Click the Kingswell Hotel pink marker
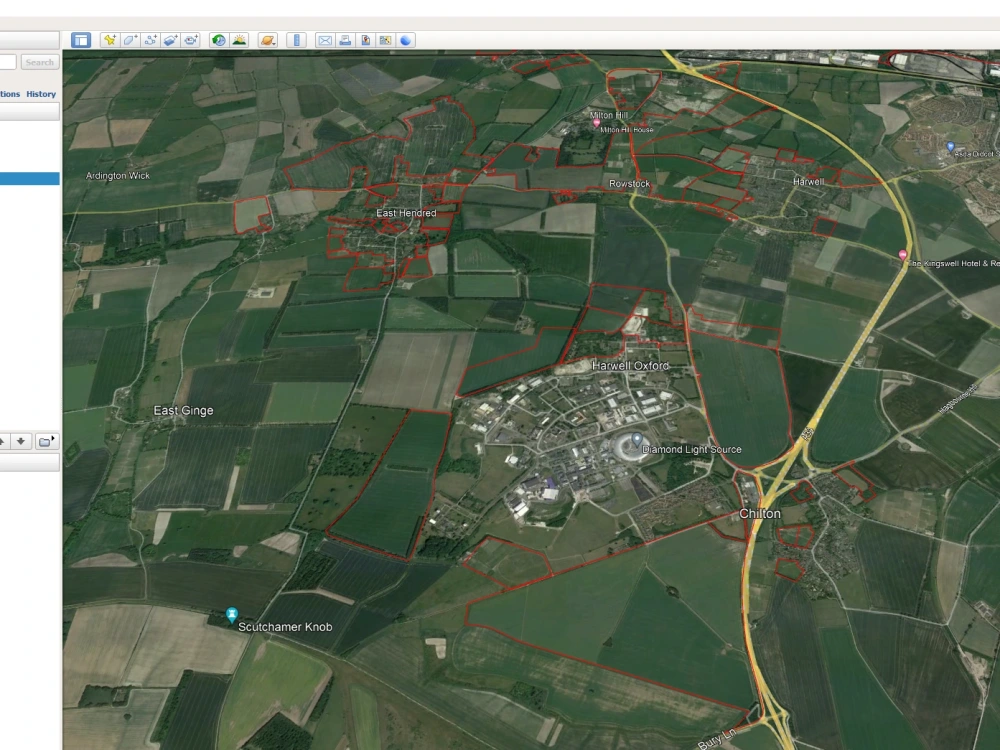Viewport: 1000px width, 750px height. [902, 255]
